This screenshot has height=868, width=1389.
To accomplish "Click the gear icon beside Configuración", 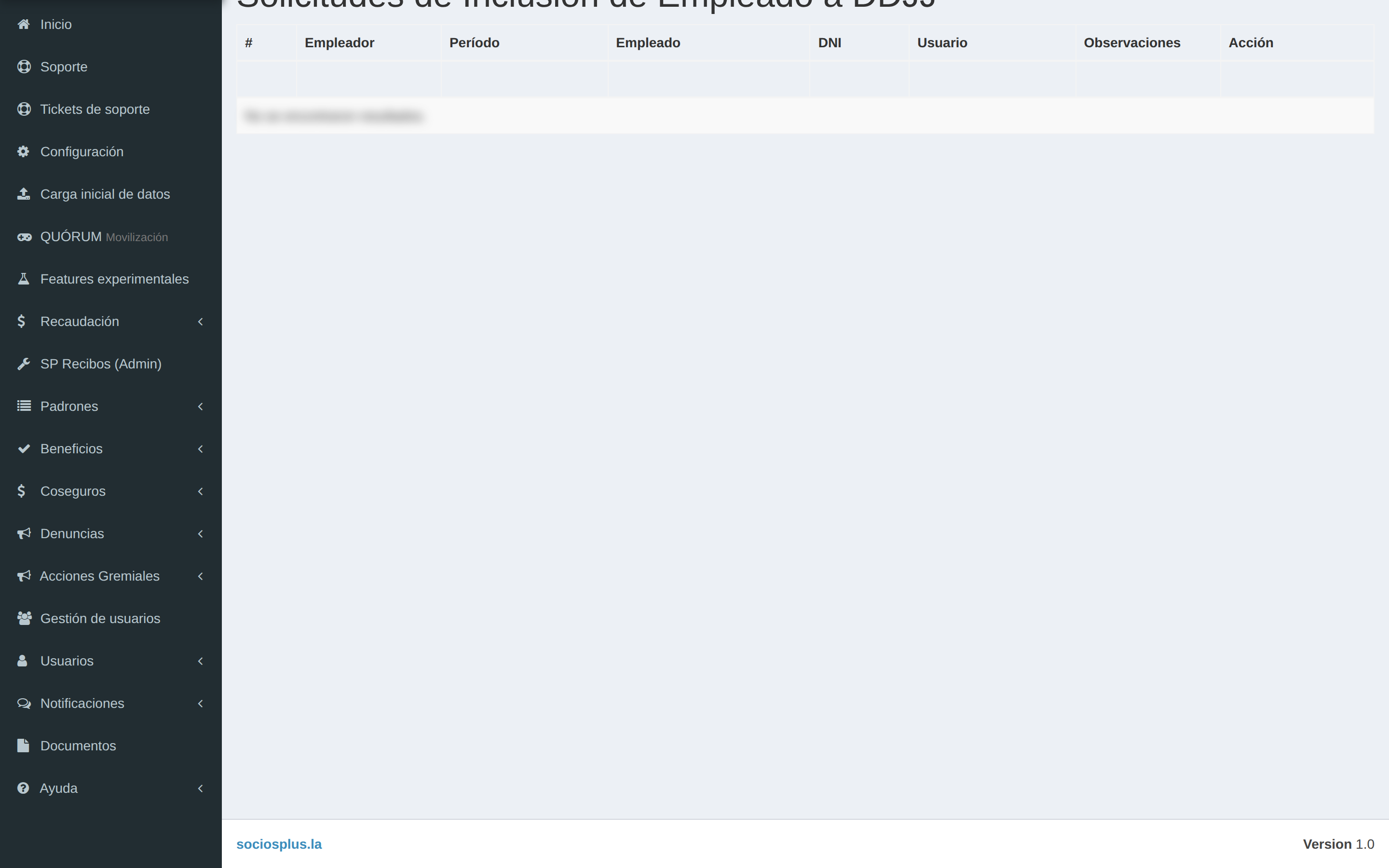I will pyautogui.click(x=23, y=151).
